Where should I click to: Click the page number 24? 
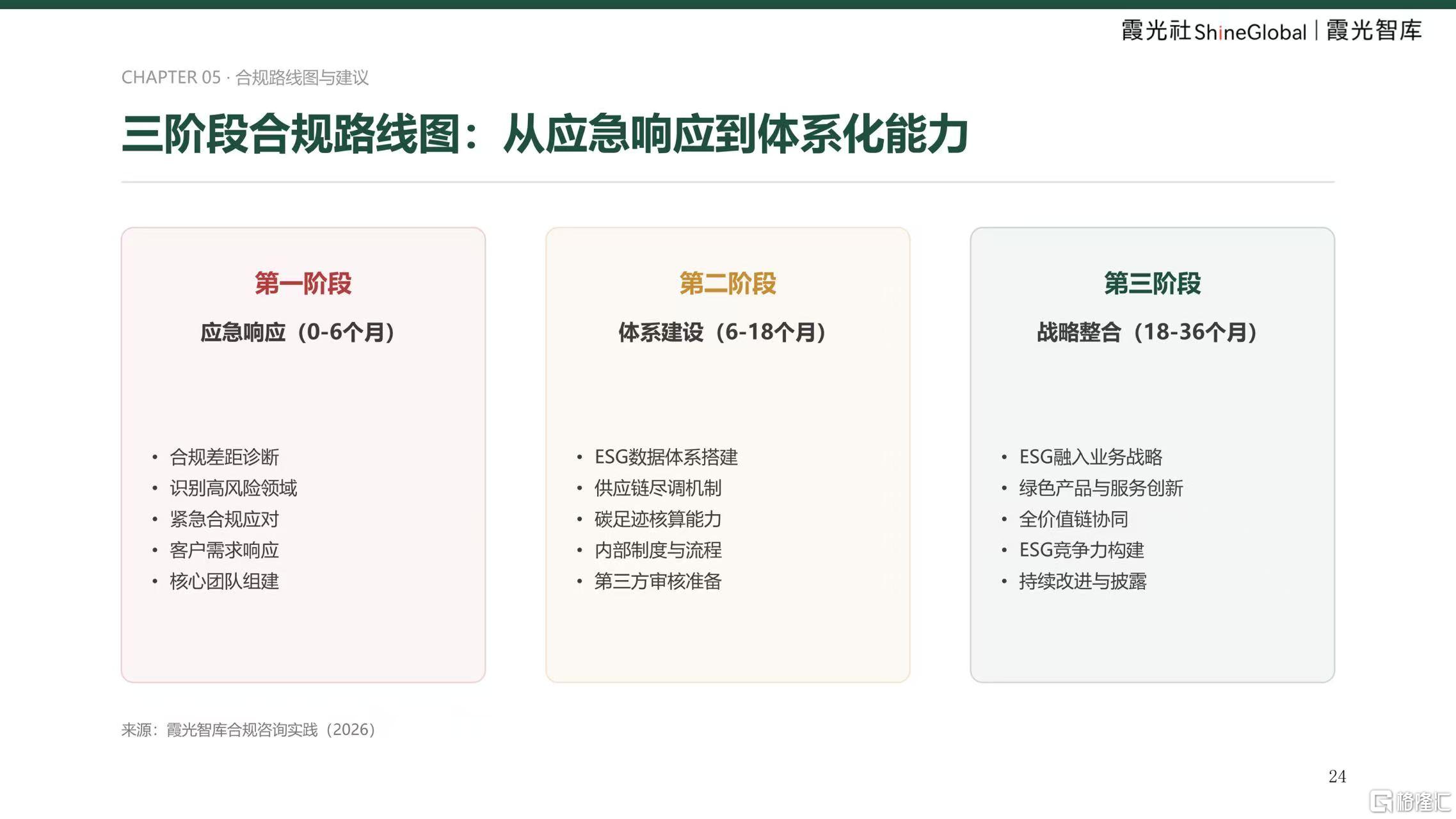pyautogui.click(x=1337, y=777)
